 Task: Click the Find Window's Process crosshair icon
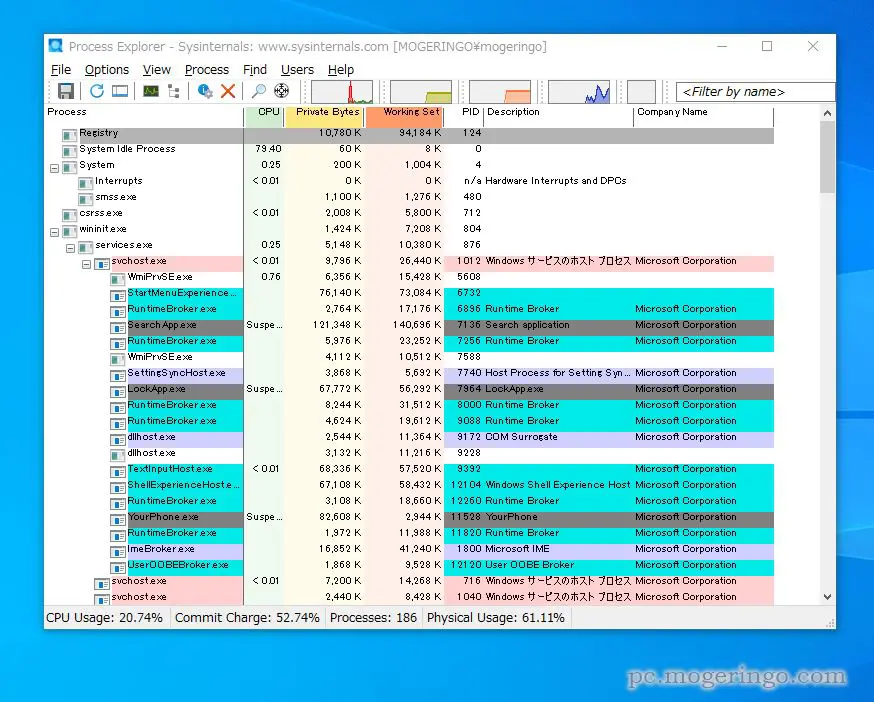point(281,91)
